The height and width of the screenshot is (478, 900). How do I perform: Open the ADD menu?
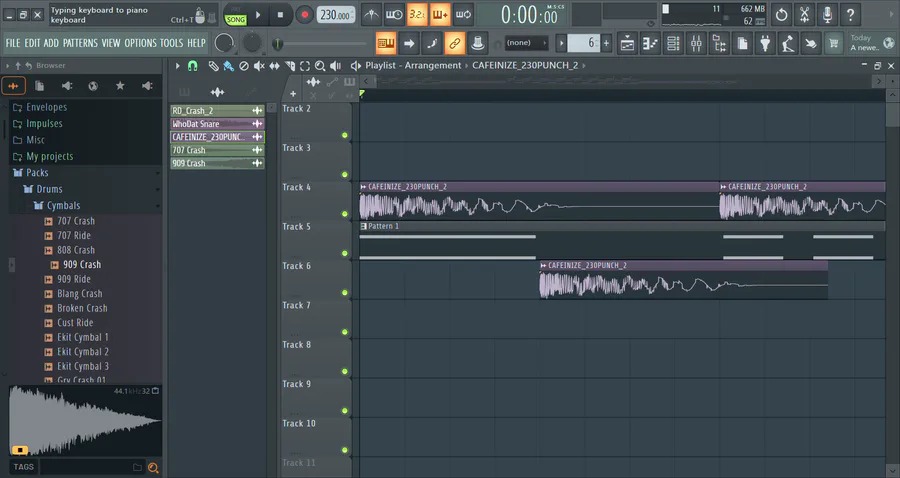pyautogui.click(x=51, y=43)
